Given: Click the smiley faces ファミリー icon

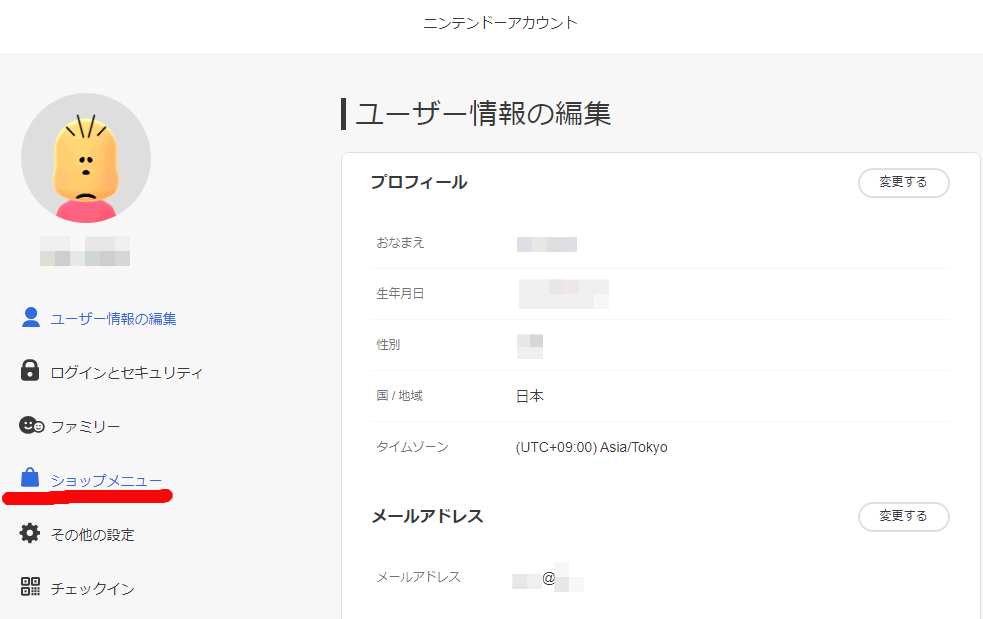Looking at the screenshot, I should (x=32, y=426).
